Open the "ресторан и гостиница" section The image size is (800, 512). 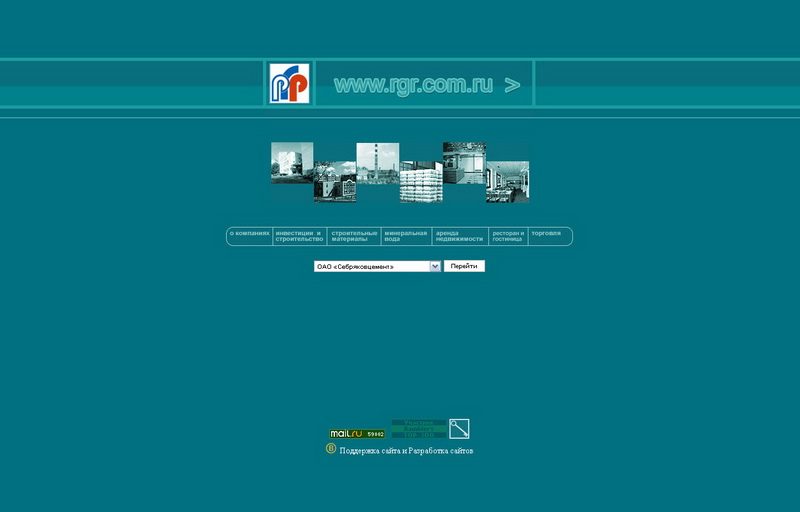click(x=508, y=236)
